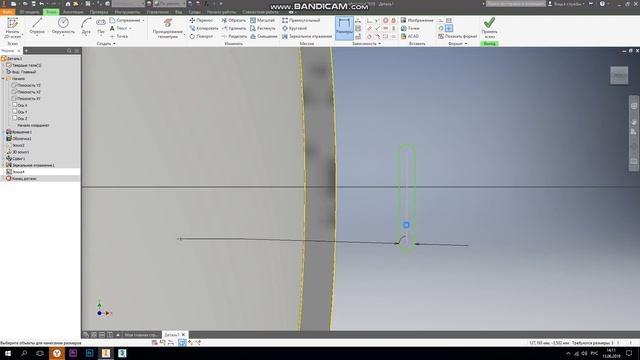Close the Деталь1 document tab
The width and height of the screenshot is (640, 360).
pos(183,335)
